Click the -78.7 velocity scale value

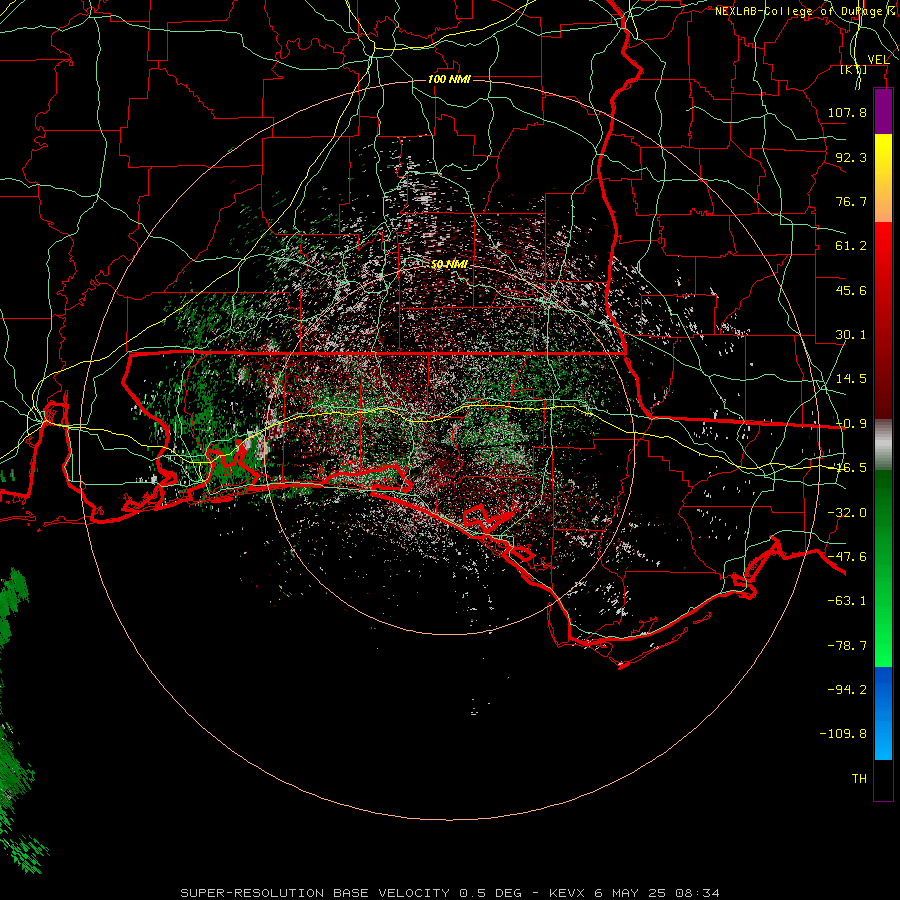click(847, 646)
